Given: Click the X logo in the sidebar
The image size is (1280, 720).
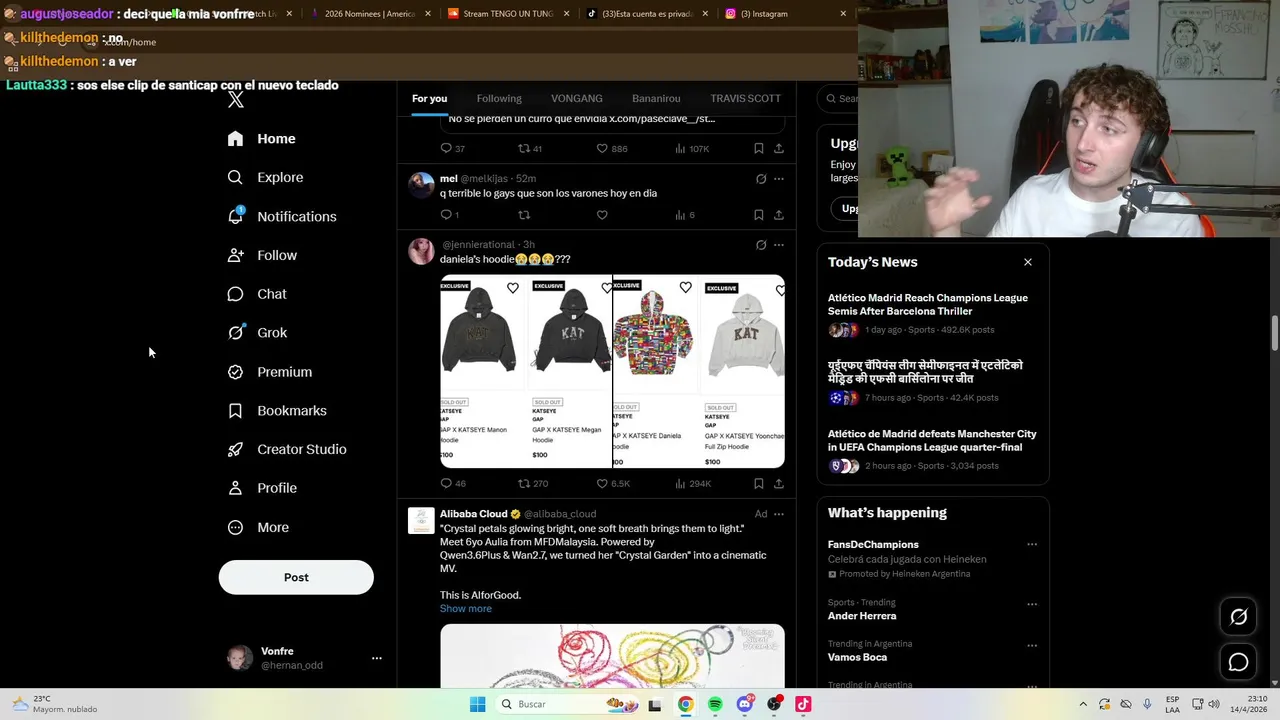Looking at the screenshot, I should click(x=235, y=99).
